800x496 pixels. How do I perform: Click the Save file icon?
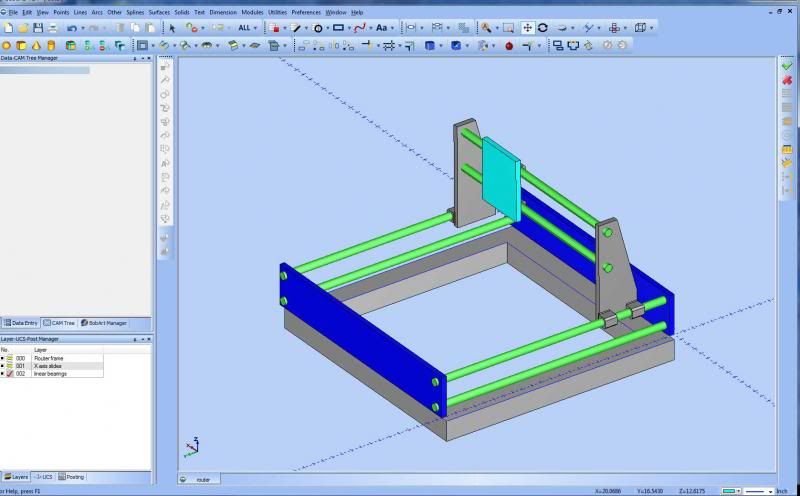[38, 28]
